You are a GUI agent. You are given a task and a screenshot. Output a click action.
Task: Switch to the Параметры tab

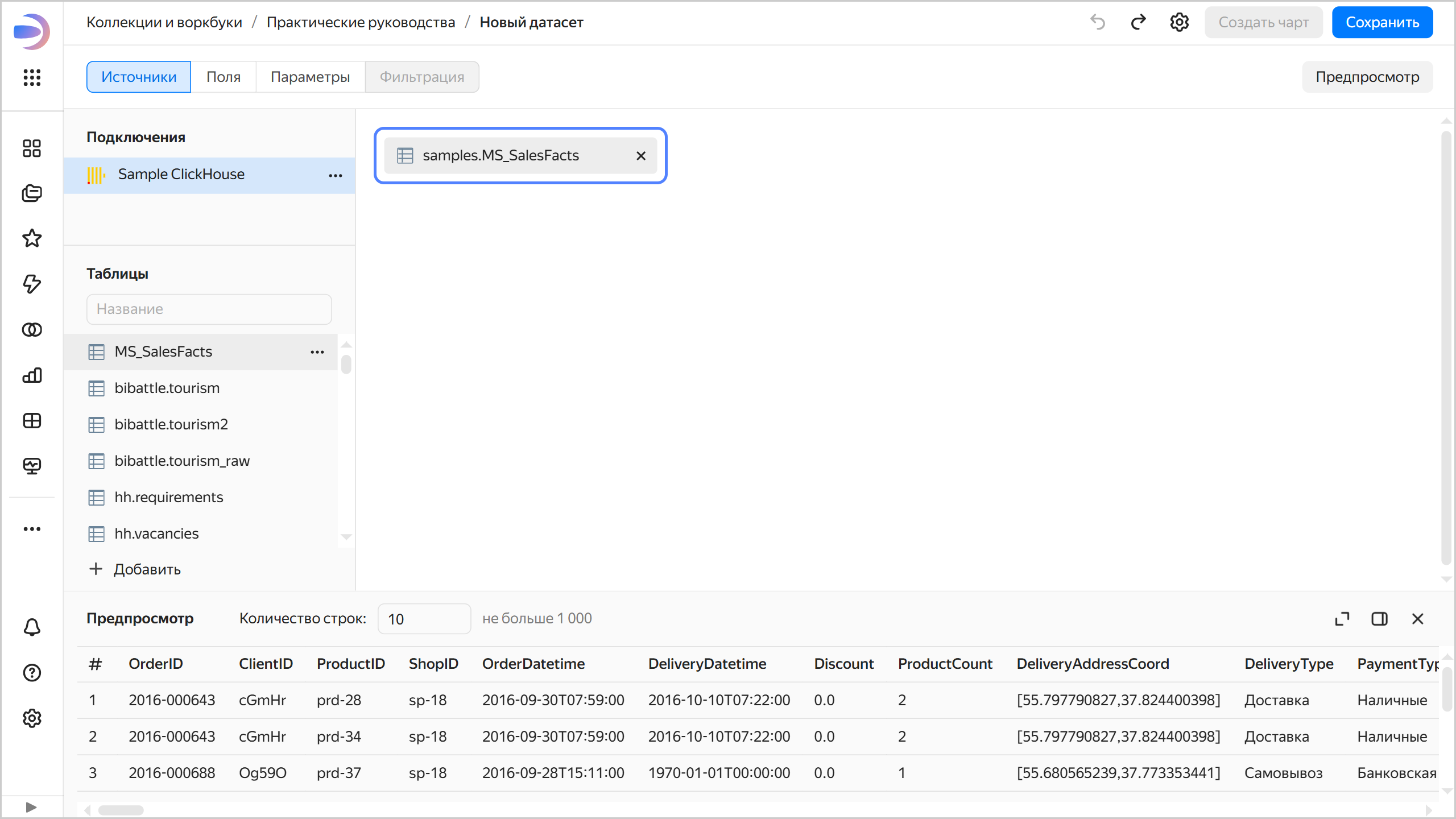[x=310, y=77]
